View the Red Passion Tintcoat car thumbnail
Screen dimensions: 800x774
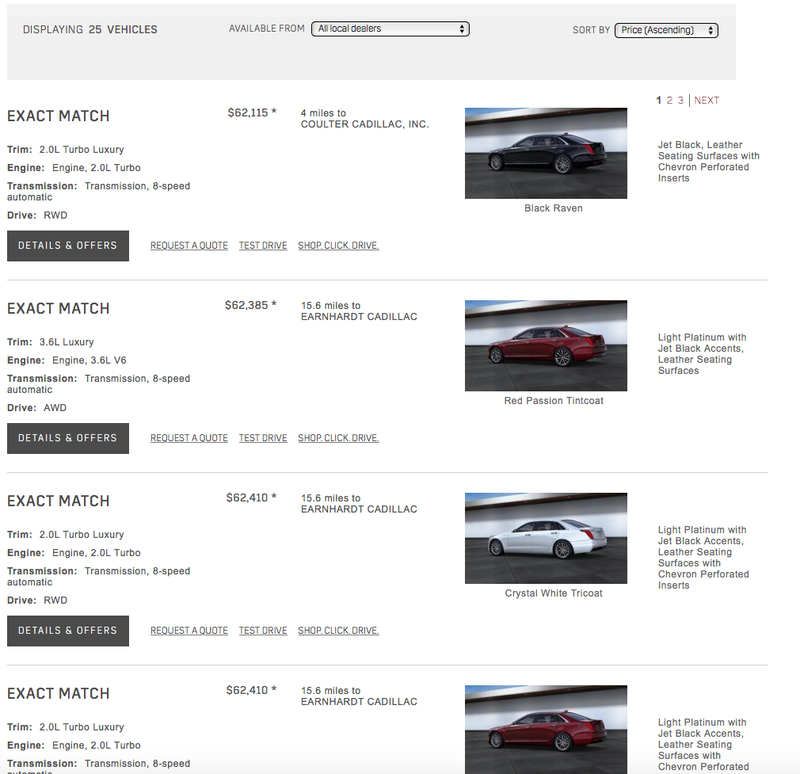(x=546, y=345)
